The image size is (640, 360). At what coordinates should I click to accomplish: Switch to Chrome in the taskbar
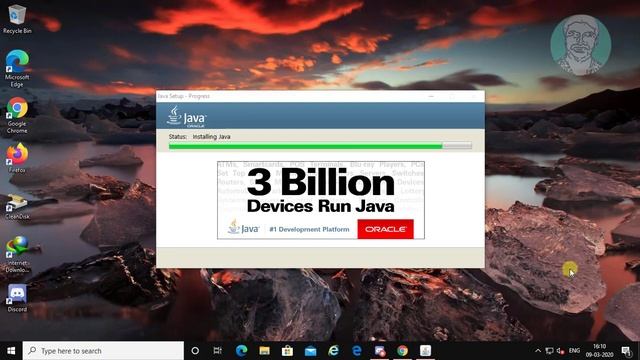[402, 351]
